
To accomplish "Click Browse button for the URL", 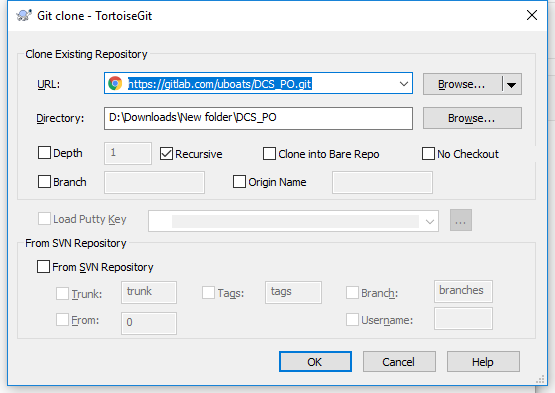I will coord(462,84).
